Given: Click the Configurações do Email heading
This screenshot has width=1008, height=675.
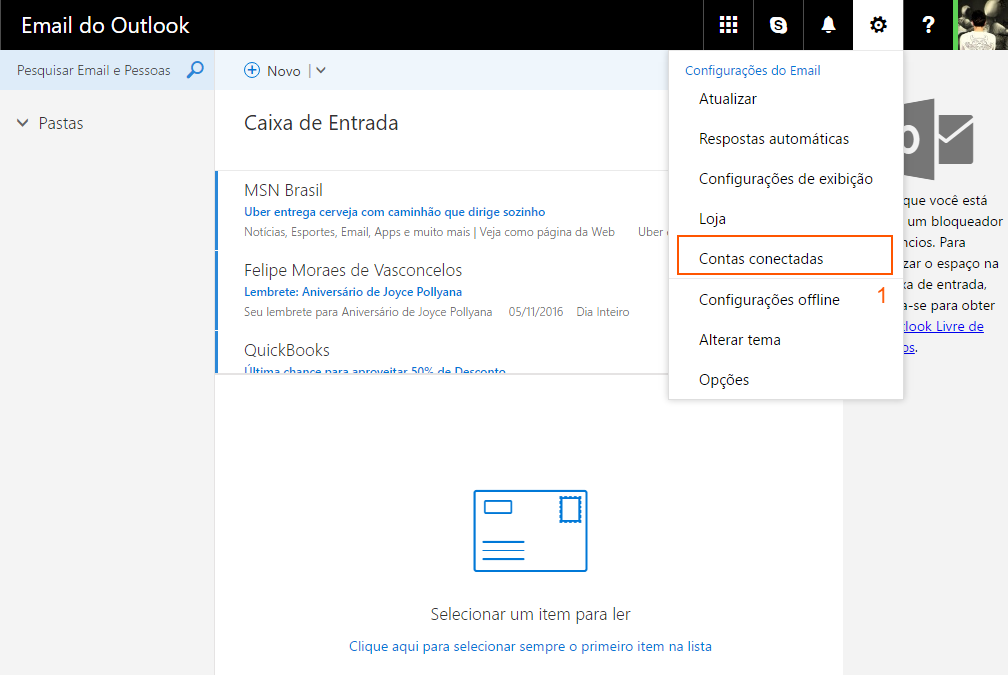Looking at the screenshot, I should point(752,70).
